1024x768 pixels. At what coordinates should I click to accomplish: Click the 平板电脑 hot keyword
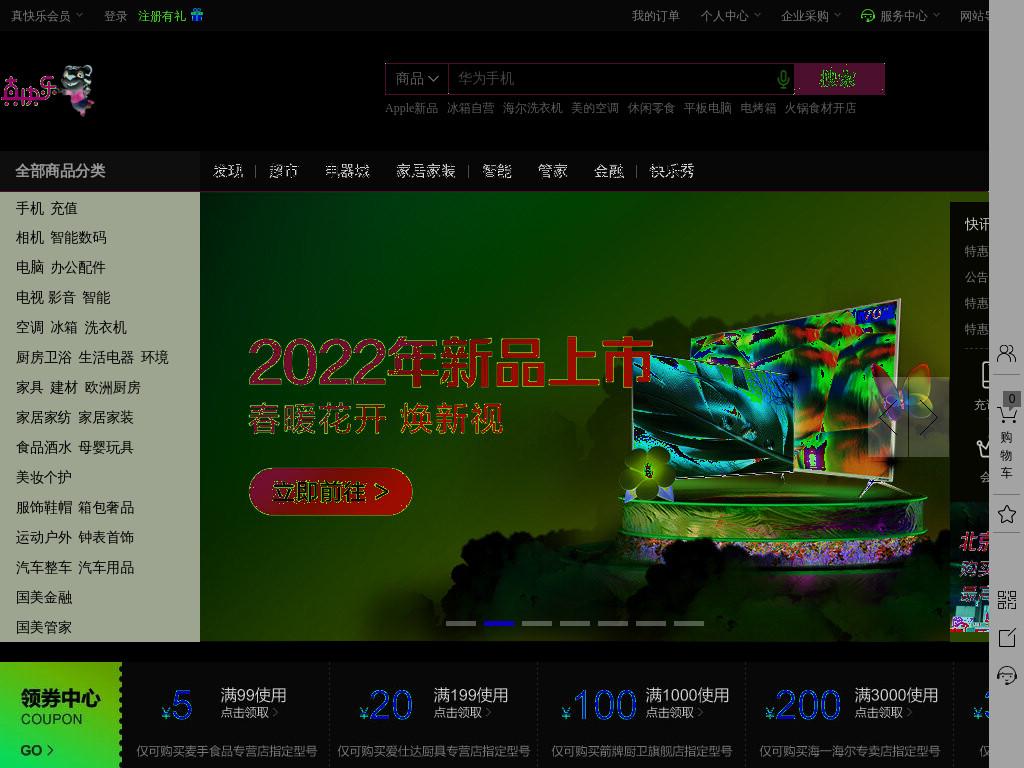[x=707, y=108]
